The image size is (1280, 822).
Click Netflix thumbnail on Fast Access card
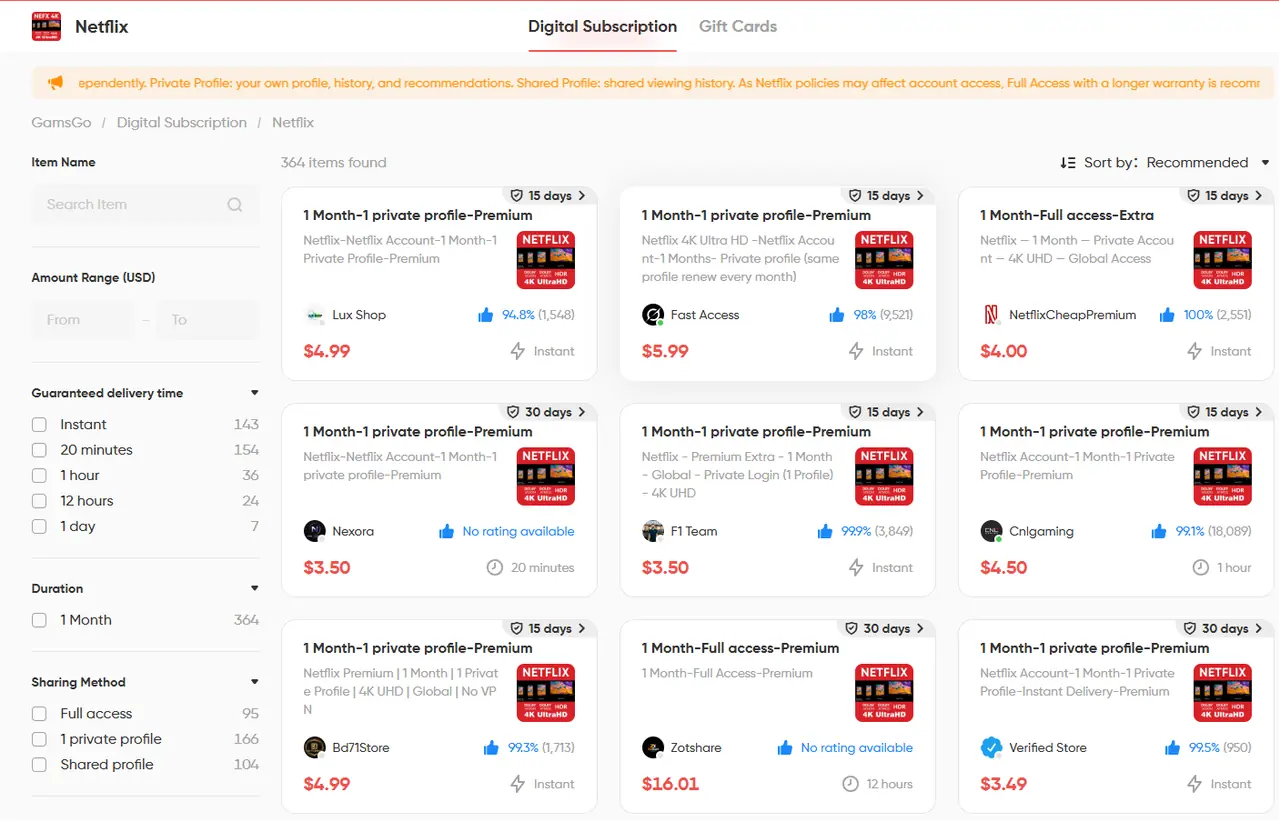[x=884, y=260]
